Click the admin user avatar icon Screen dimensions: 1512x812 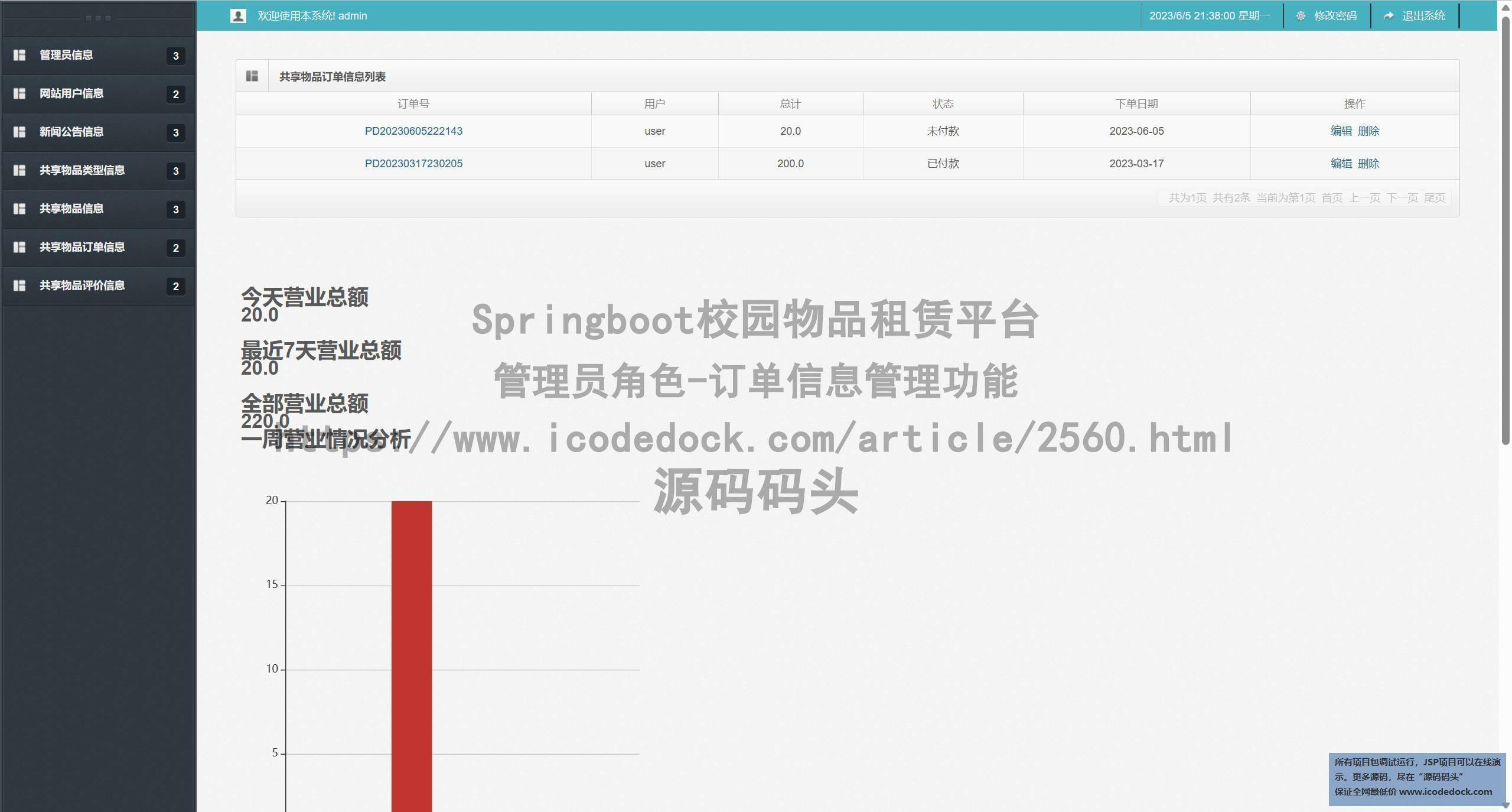238,16
